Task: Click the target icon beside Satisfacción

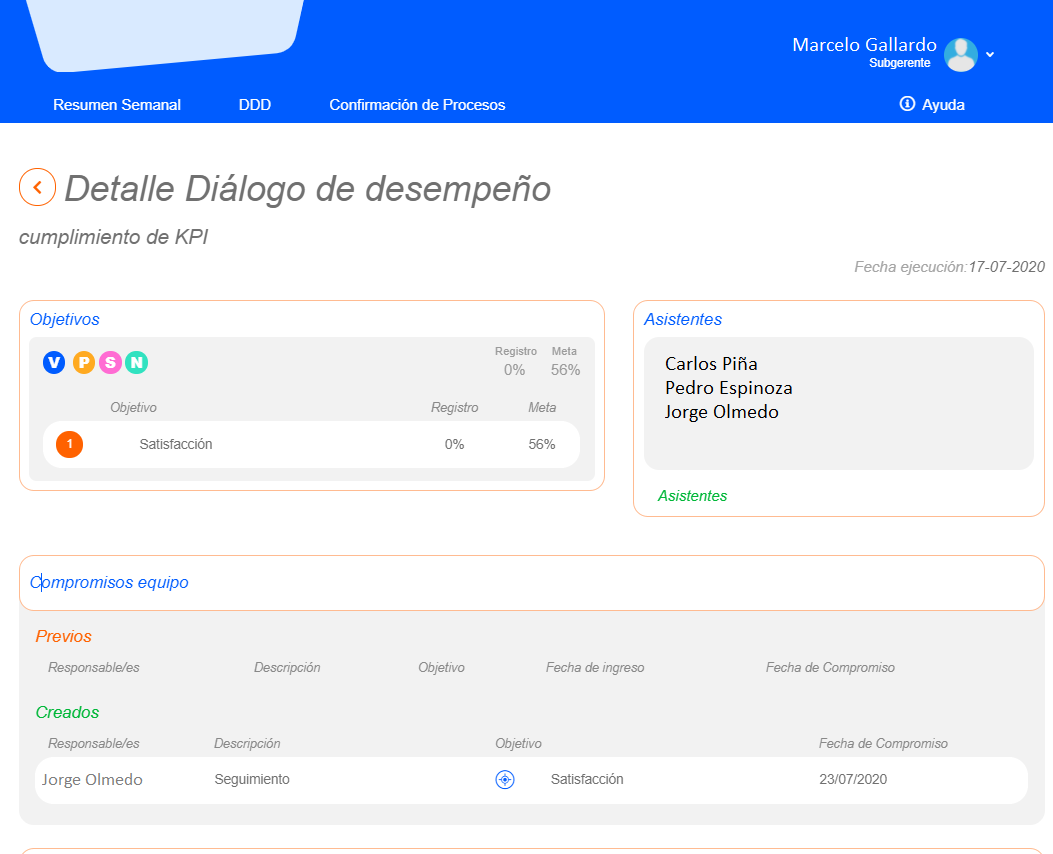Action: point(505,779)
